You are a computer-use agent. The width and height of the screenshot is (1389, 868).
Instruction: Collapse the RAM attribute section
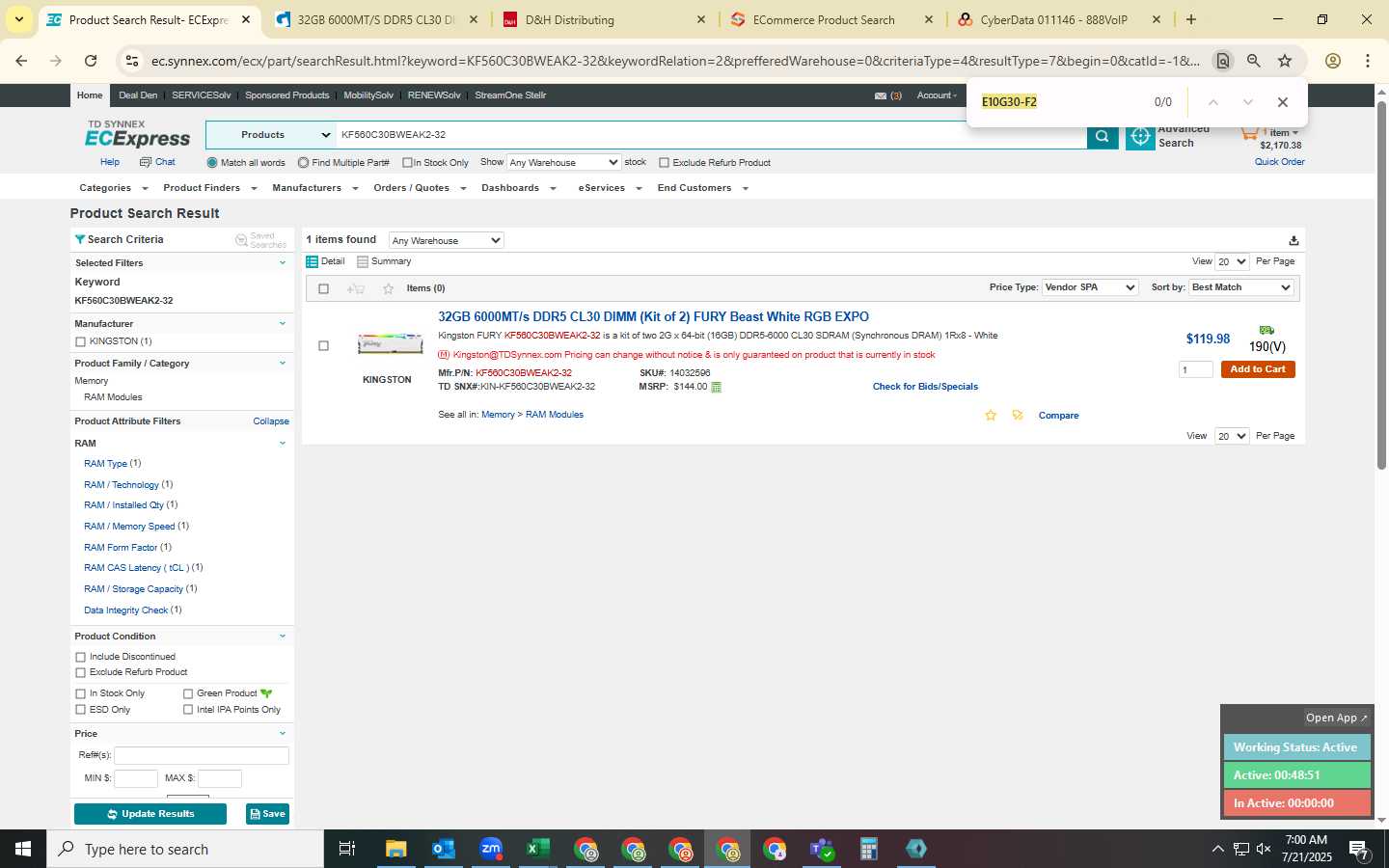pos(283,444)
